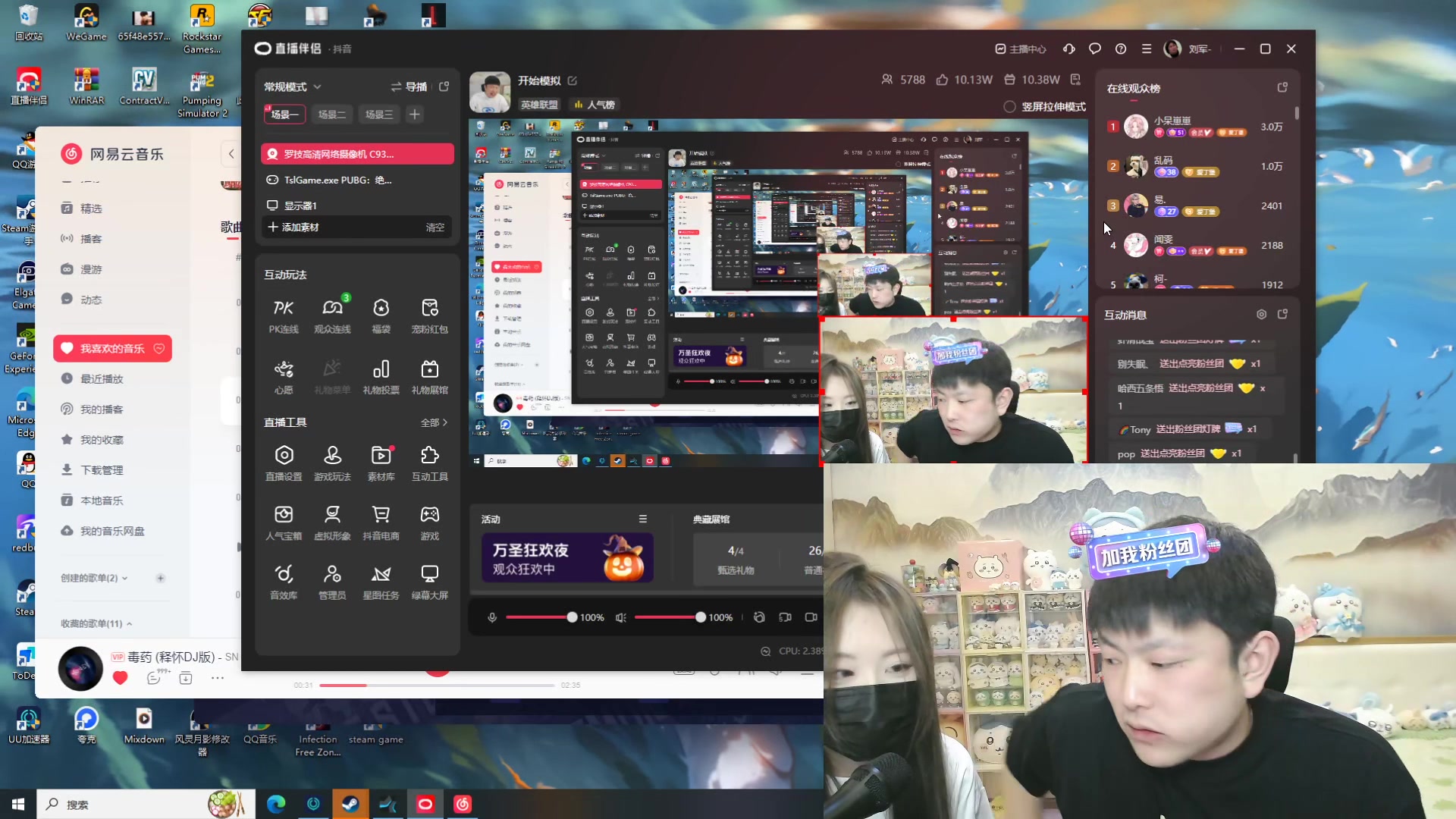The width and height of the screenshot is (1456, 819).
Task: Open 星图任务 star map tasks icon
Action: [x=381, y=582]
